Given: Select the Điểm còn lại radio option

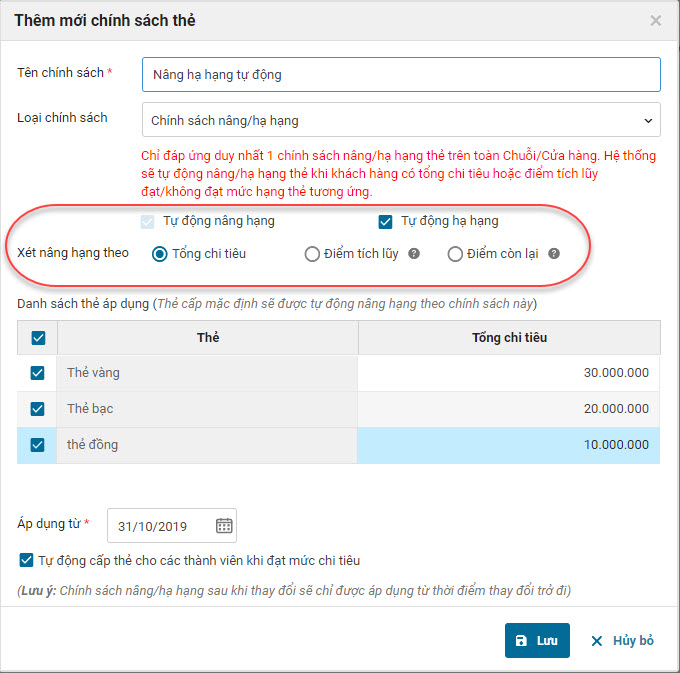Looking at the screenshot, I should [455, 254].
